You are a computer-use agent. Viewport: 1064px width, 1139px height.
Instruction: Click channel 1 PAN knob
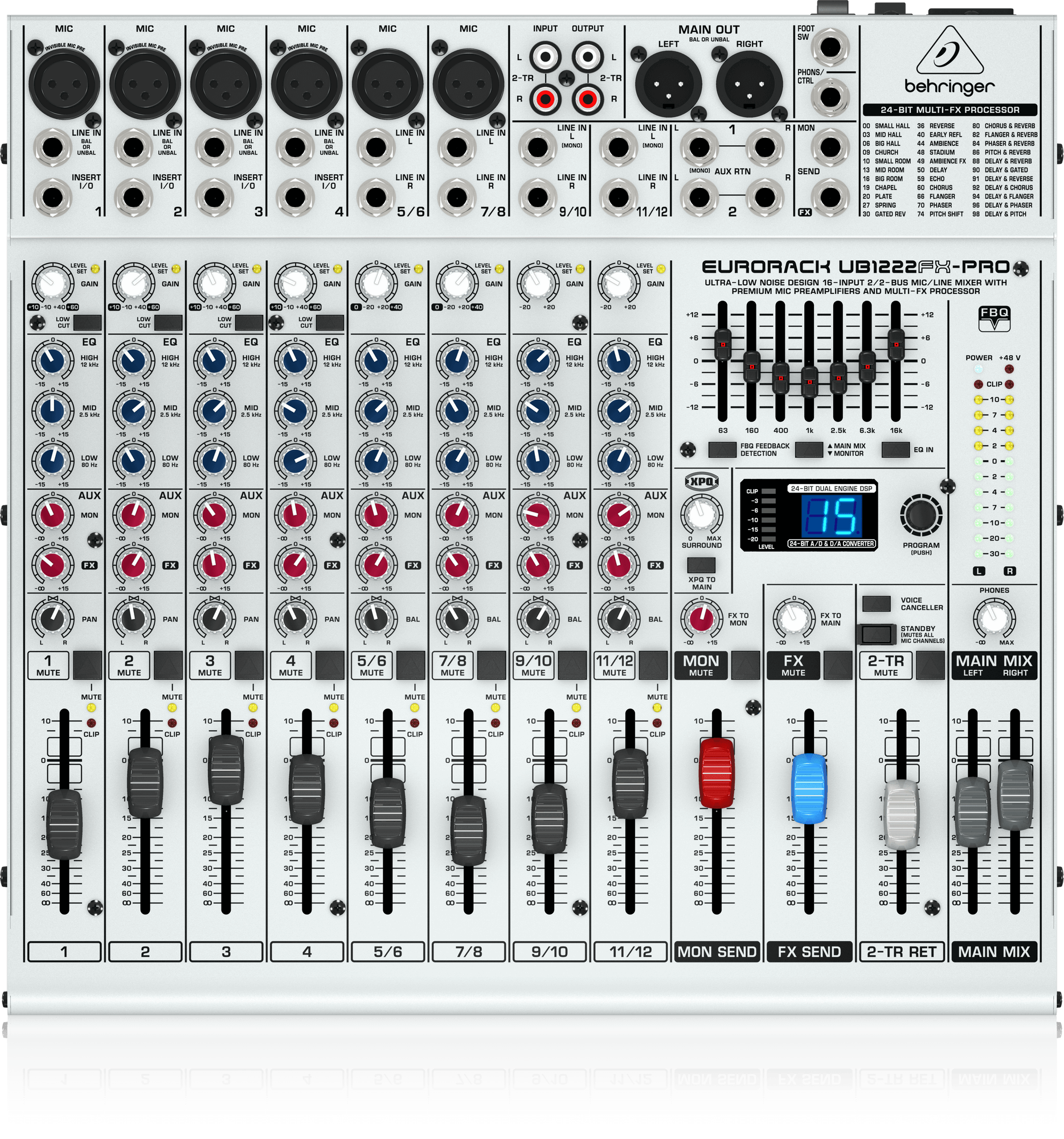[52, 620]
